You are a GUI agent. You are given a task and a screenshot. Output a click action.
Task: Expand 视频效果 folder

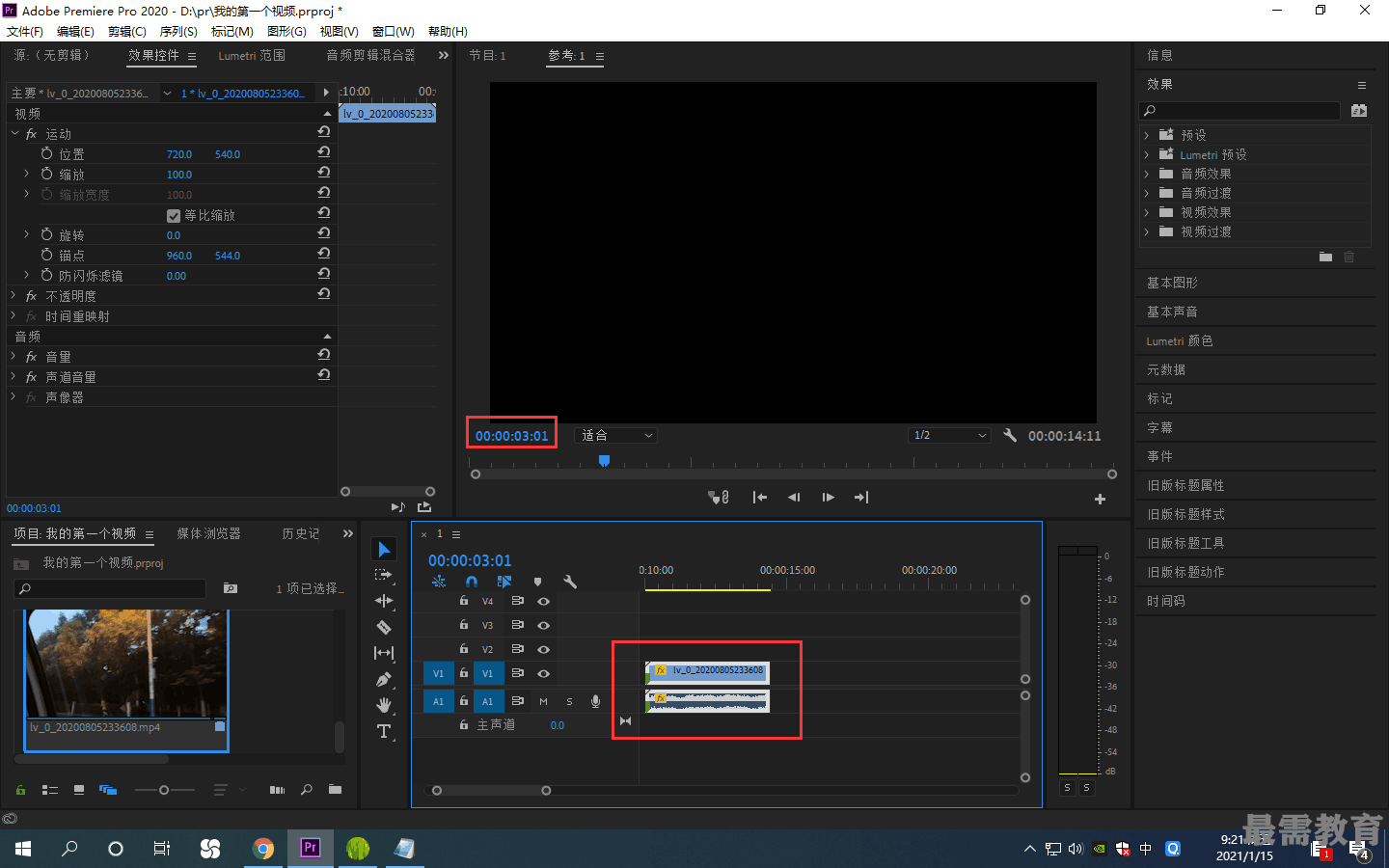tap(1146, 212)
